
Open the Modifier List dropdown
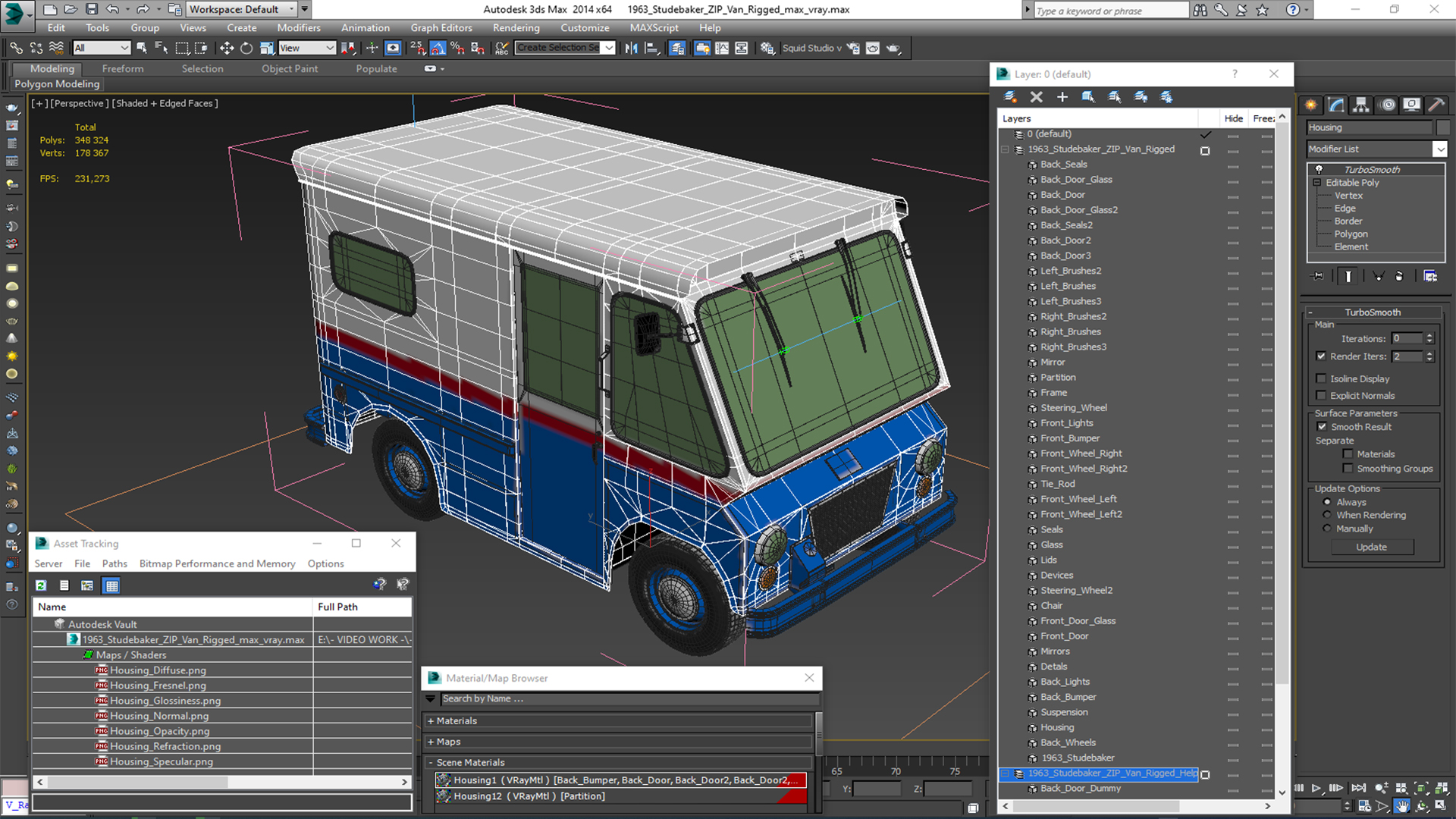(1440, 149)
